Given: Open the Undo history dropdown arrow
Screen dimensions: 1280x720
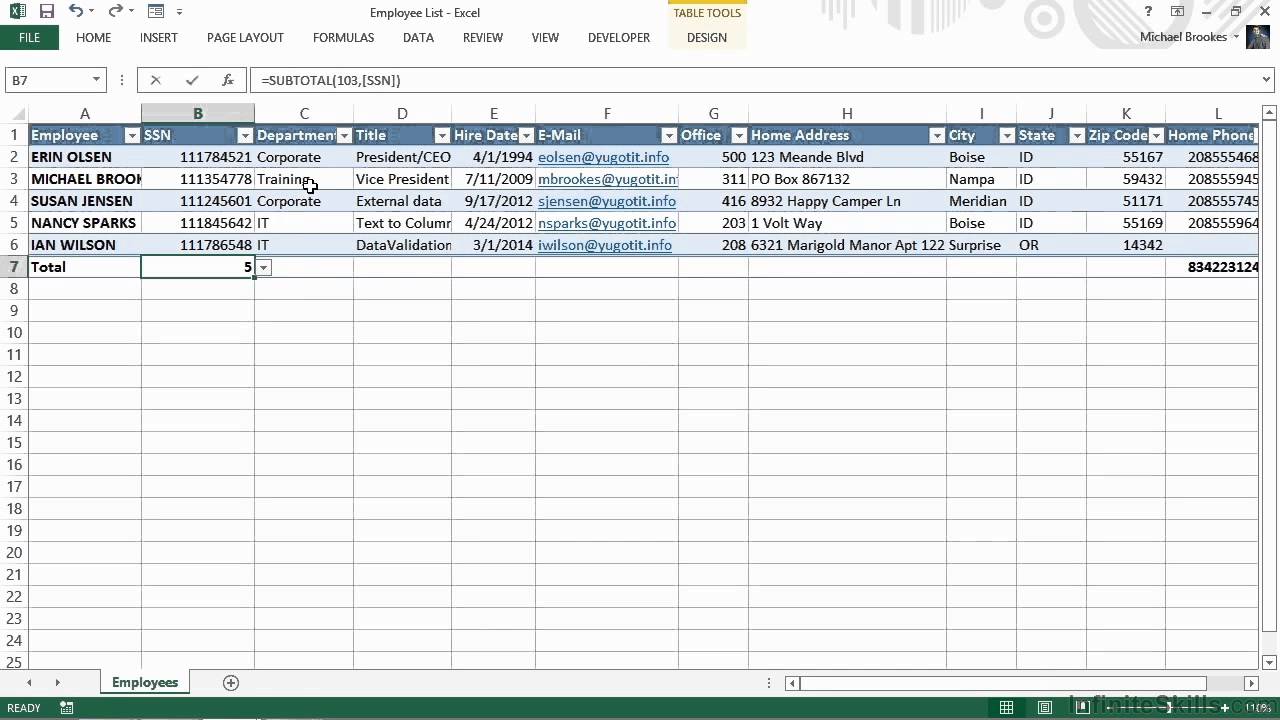Looking at the screenshot, I should point(92,12).
